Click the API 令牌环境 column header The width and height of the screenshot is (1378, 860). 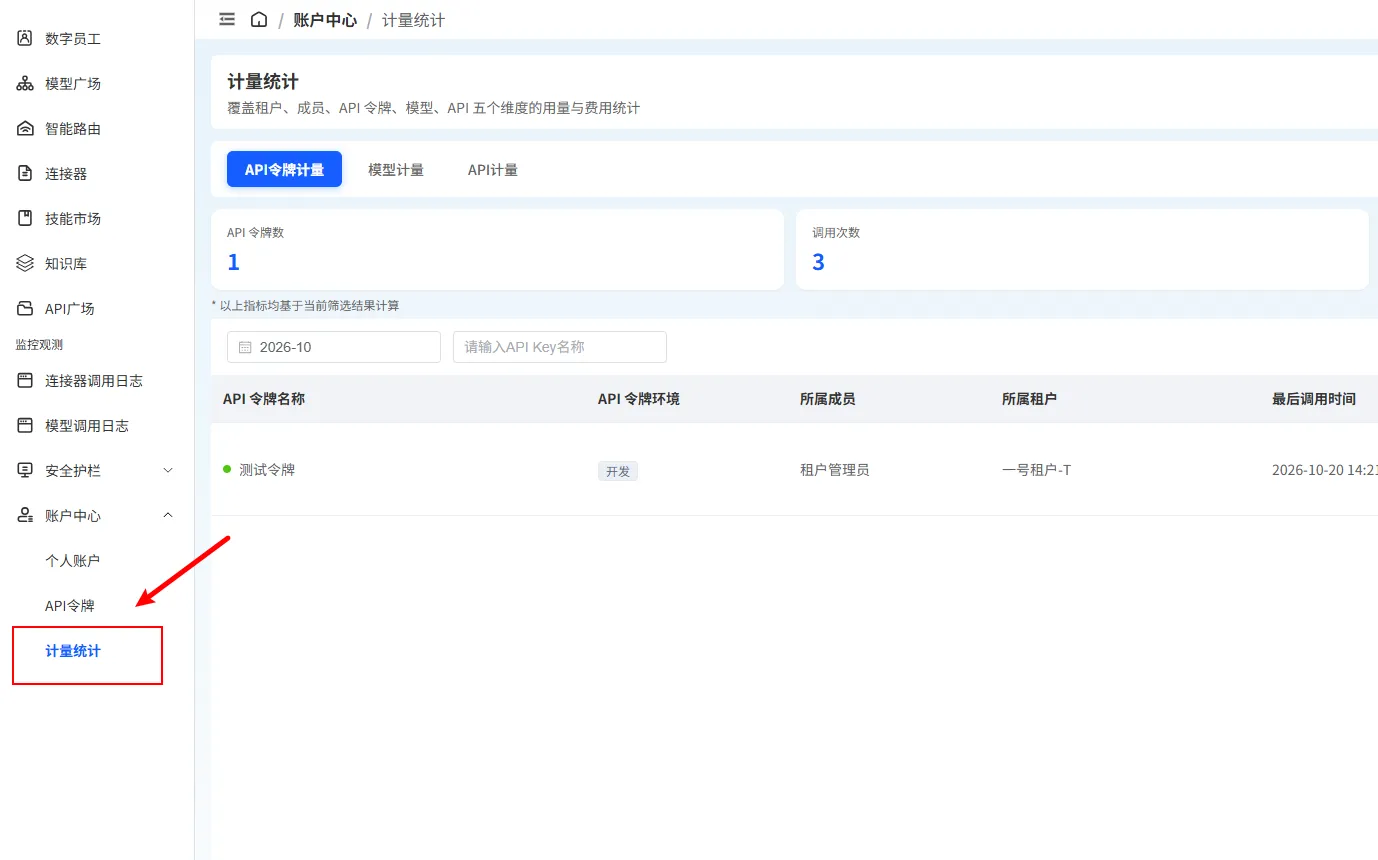(639, 398)
